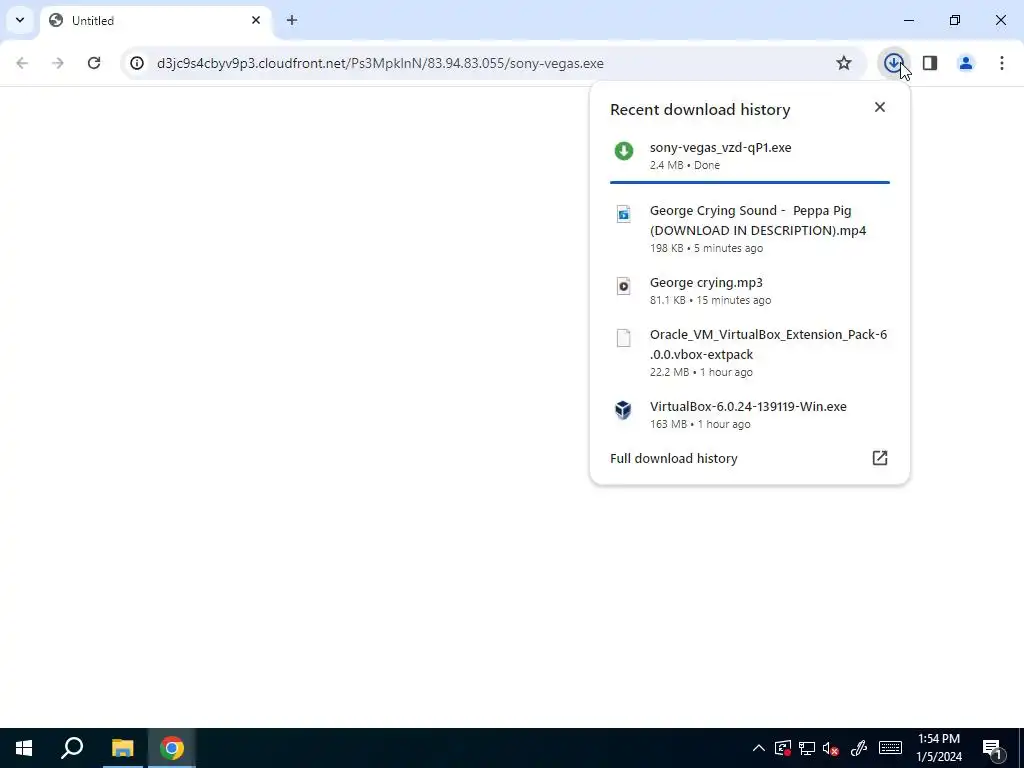Open a new tab
The width and height of the screenshot is (1024, 768).
[292, 20]
